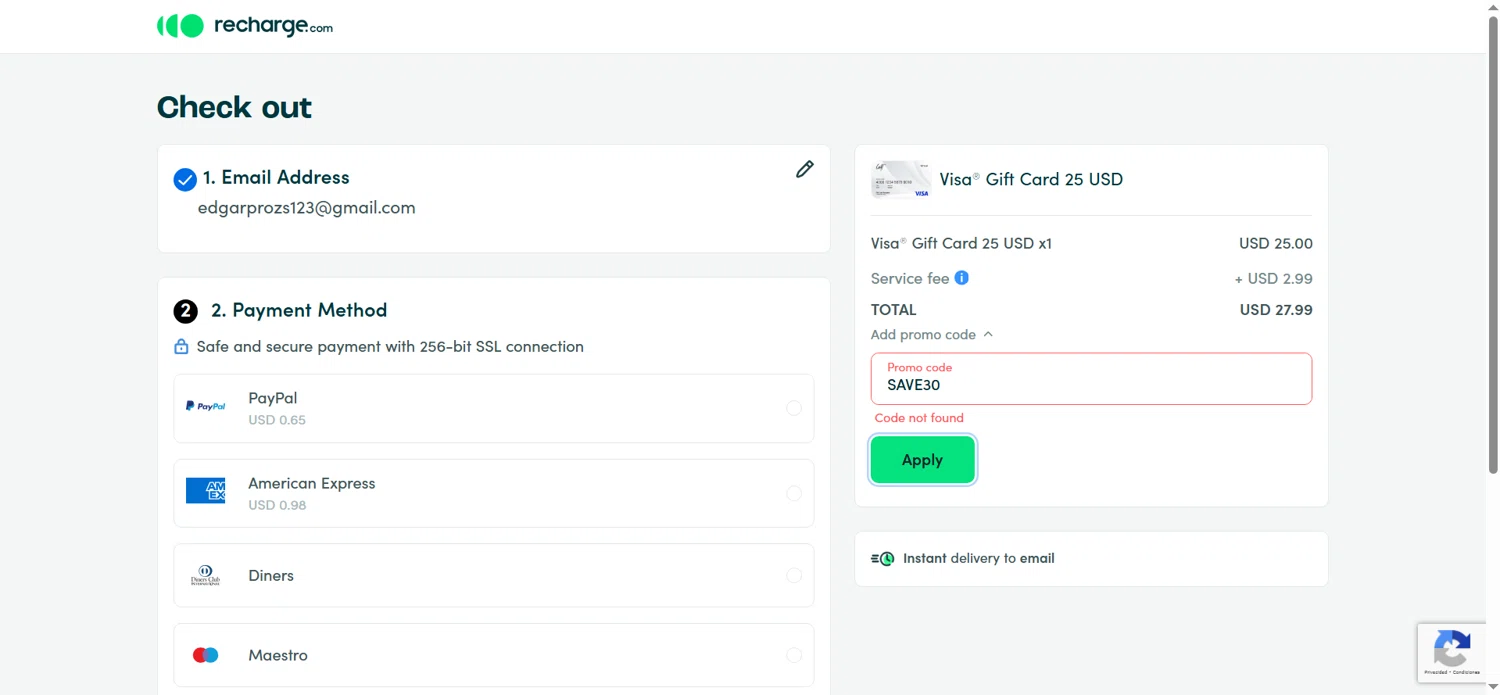Collapse the Add promo code section

click(x=932, y=335)
